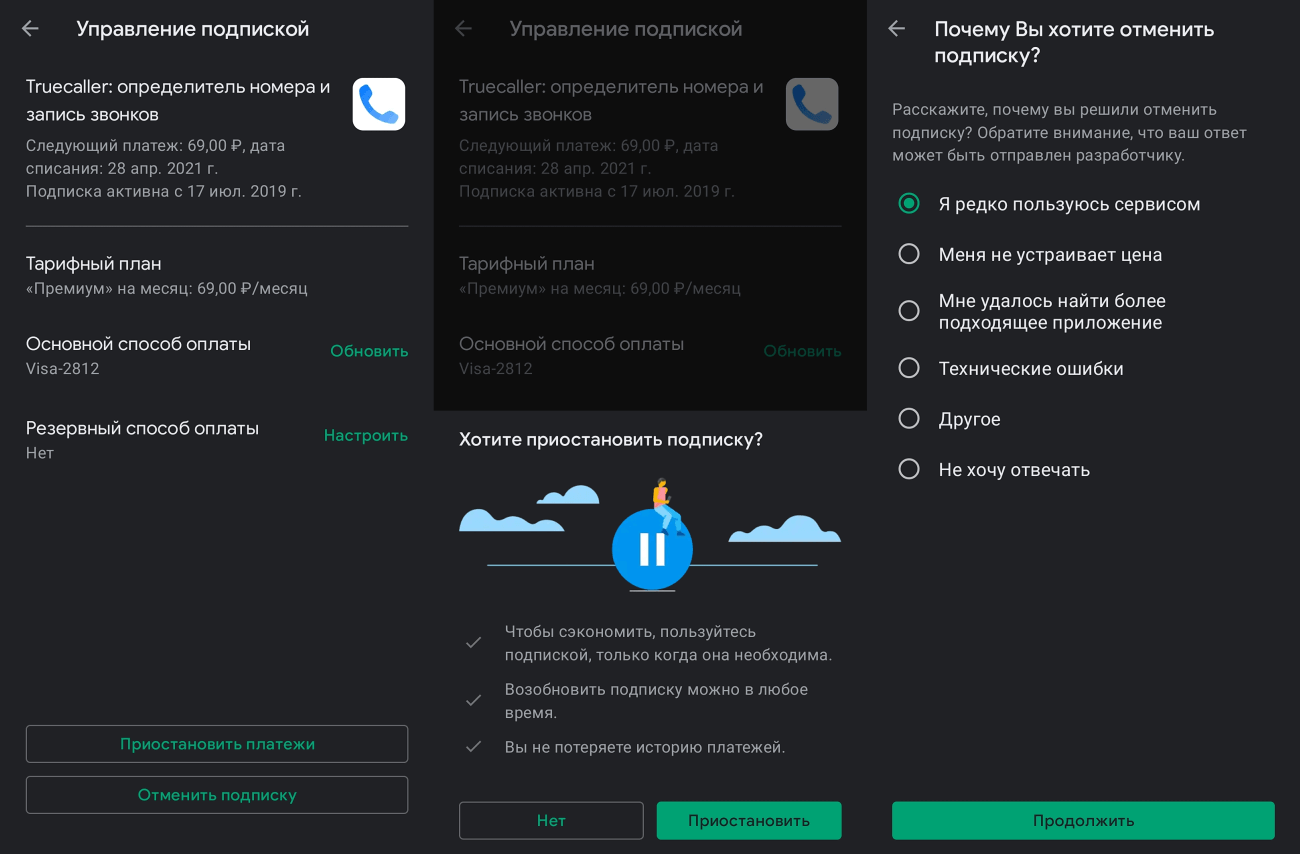Image resolution: width=1300 pixels, height=854 pixels.
Task: Tap back arrow on cancellation reason screen
Action: point(897,29)
